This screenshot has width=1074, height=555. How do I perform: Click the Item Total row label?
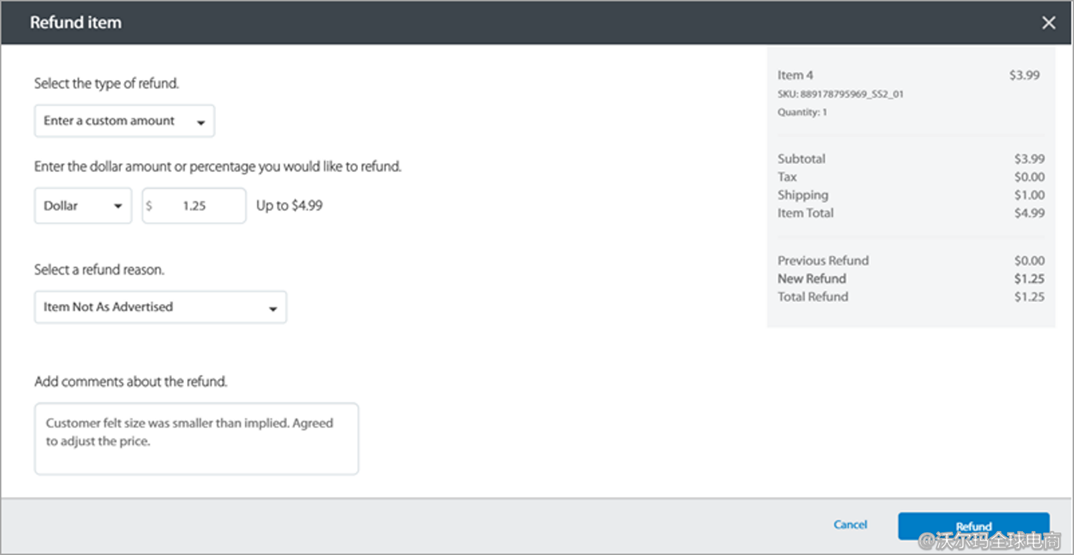[x=806, y=213]
